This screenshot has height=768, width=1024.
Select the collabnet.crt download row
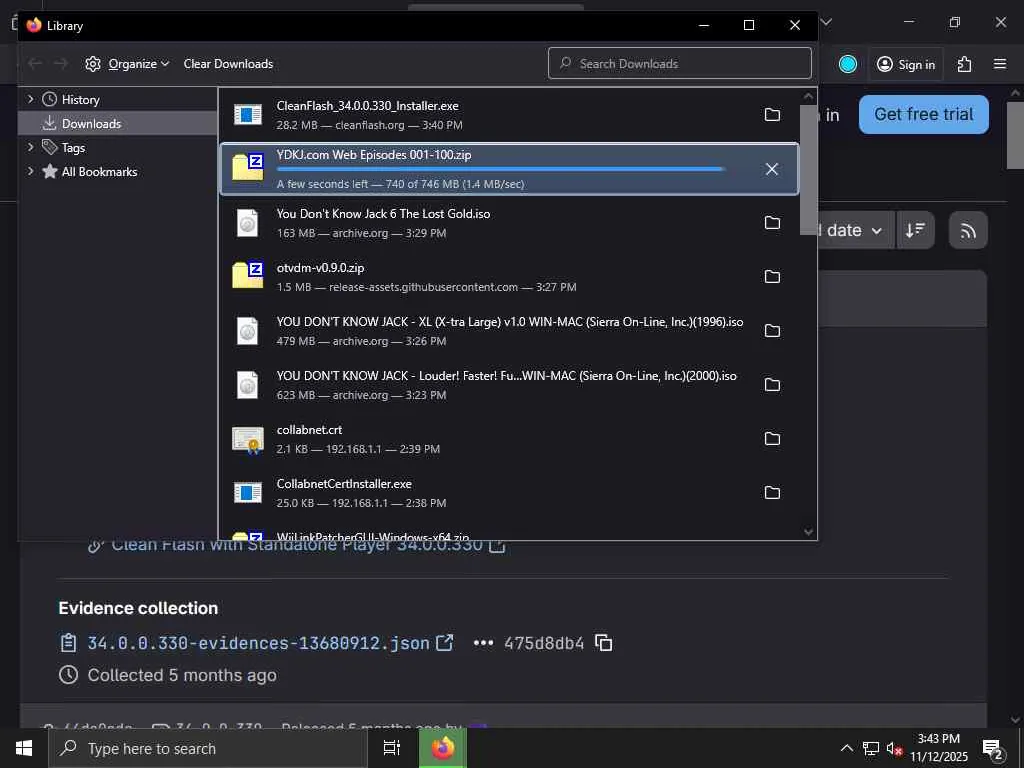point(509,439)
